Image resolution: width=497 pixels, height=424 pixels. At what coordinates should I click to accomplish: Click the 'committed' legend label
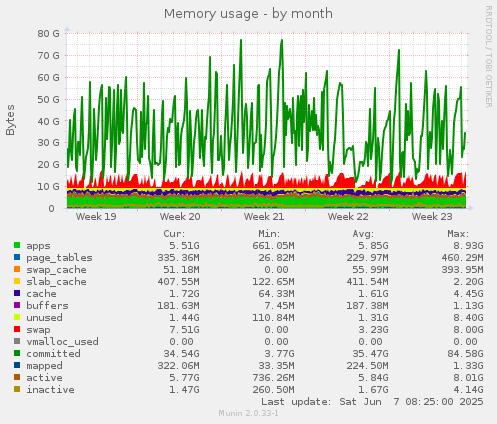pyautogui.click(x=53, y=354)
